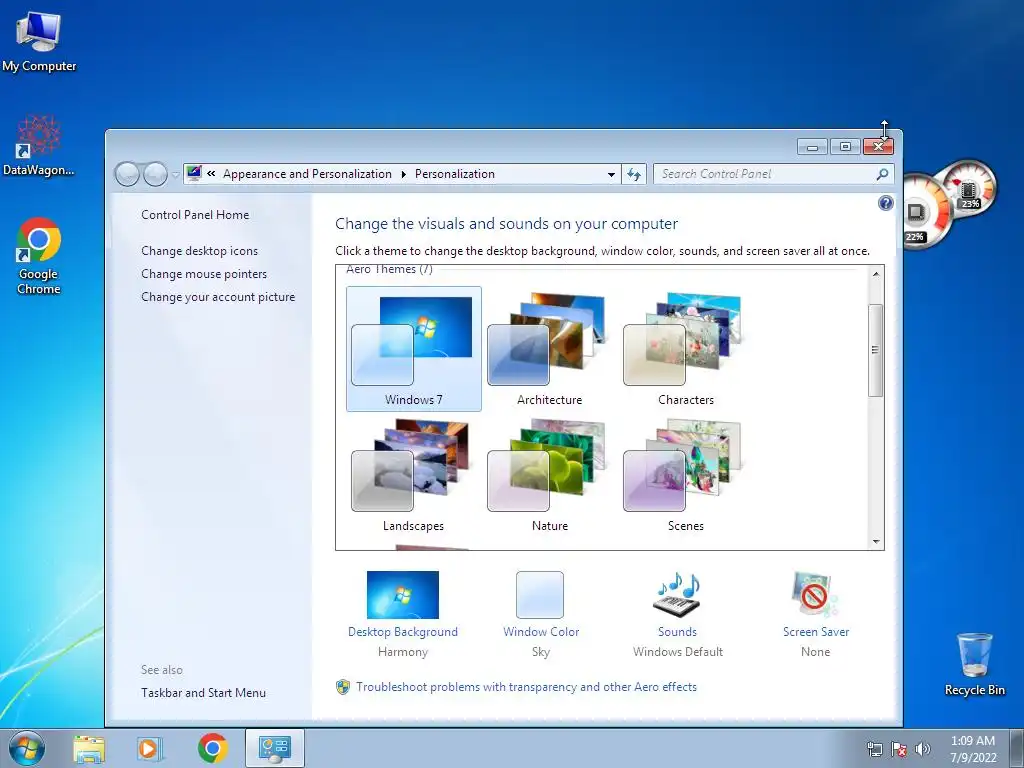Viewport: 1024px width, 768px height.
Task: Click the theme list scroll up arrow
Action: tap(876, 274)
